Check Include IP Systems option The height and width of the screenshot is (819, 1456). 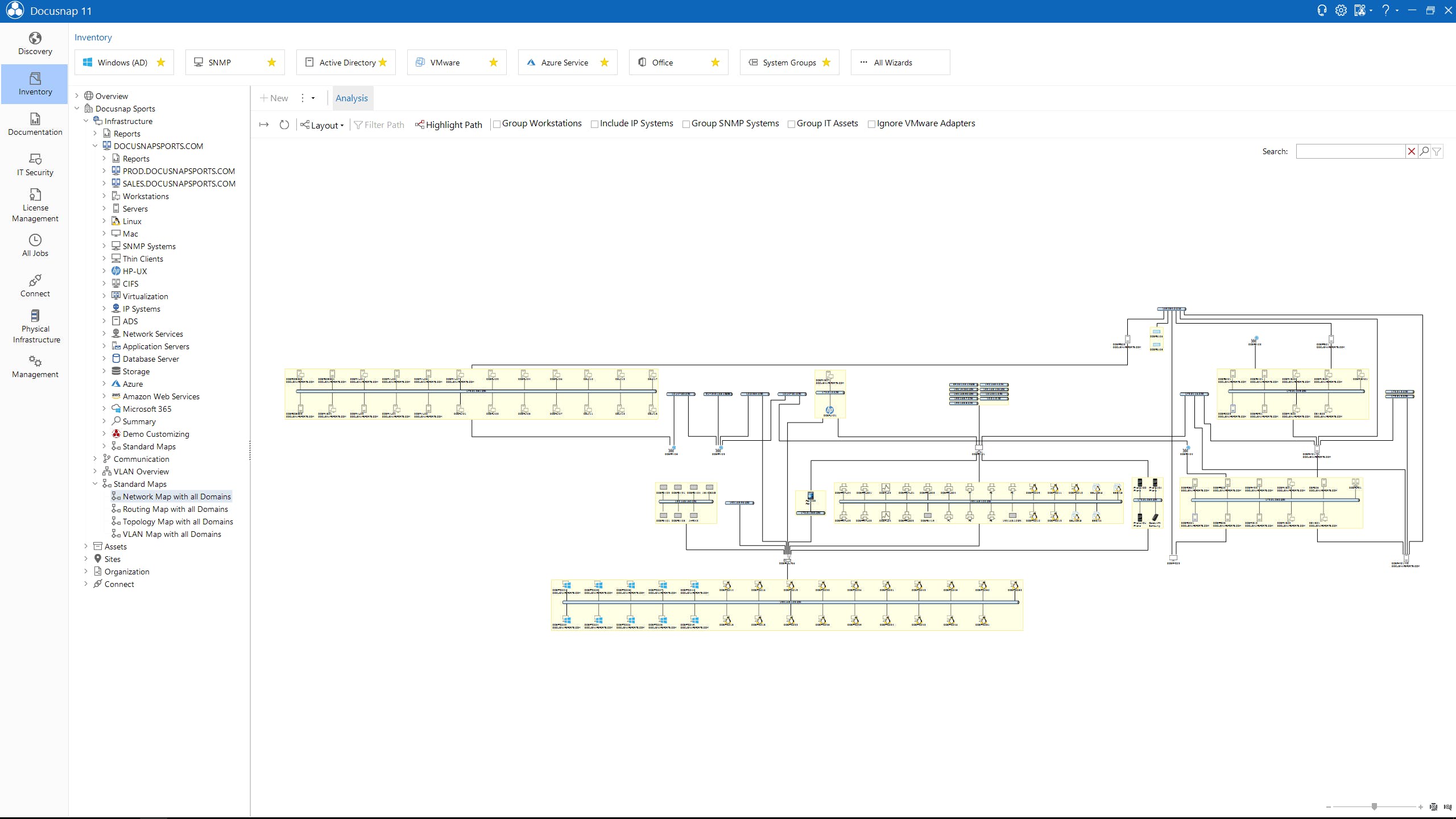coord(594,124)
